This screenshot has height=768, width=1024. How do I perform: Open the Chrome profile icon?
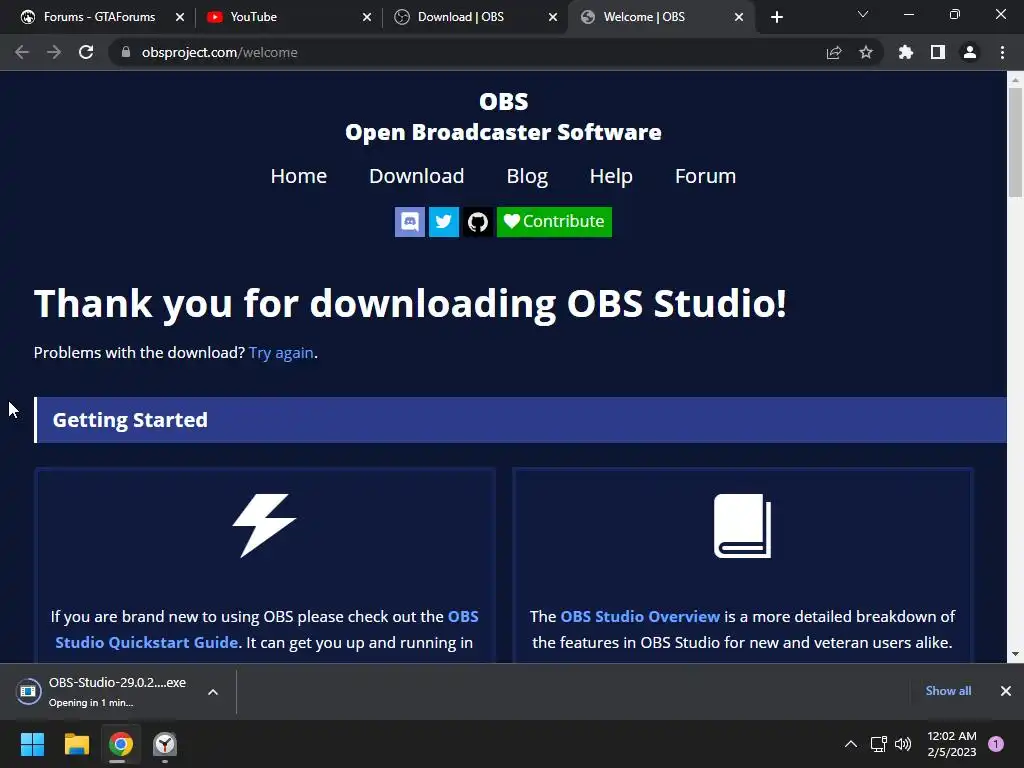[970, 52]
